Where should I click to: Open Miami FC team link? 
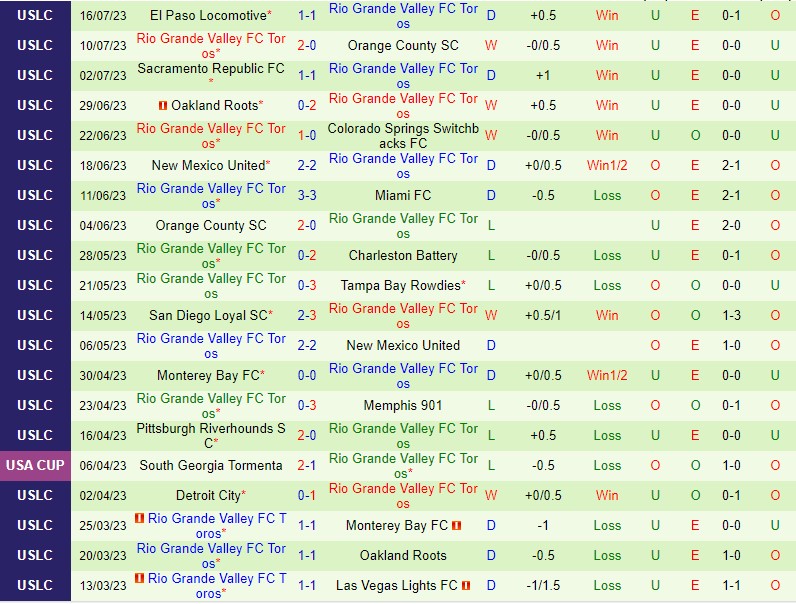pyautogui.click(x=403, y=195)
